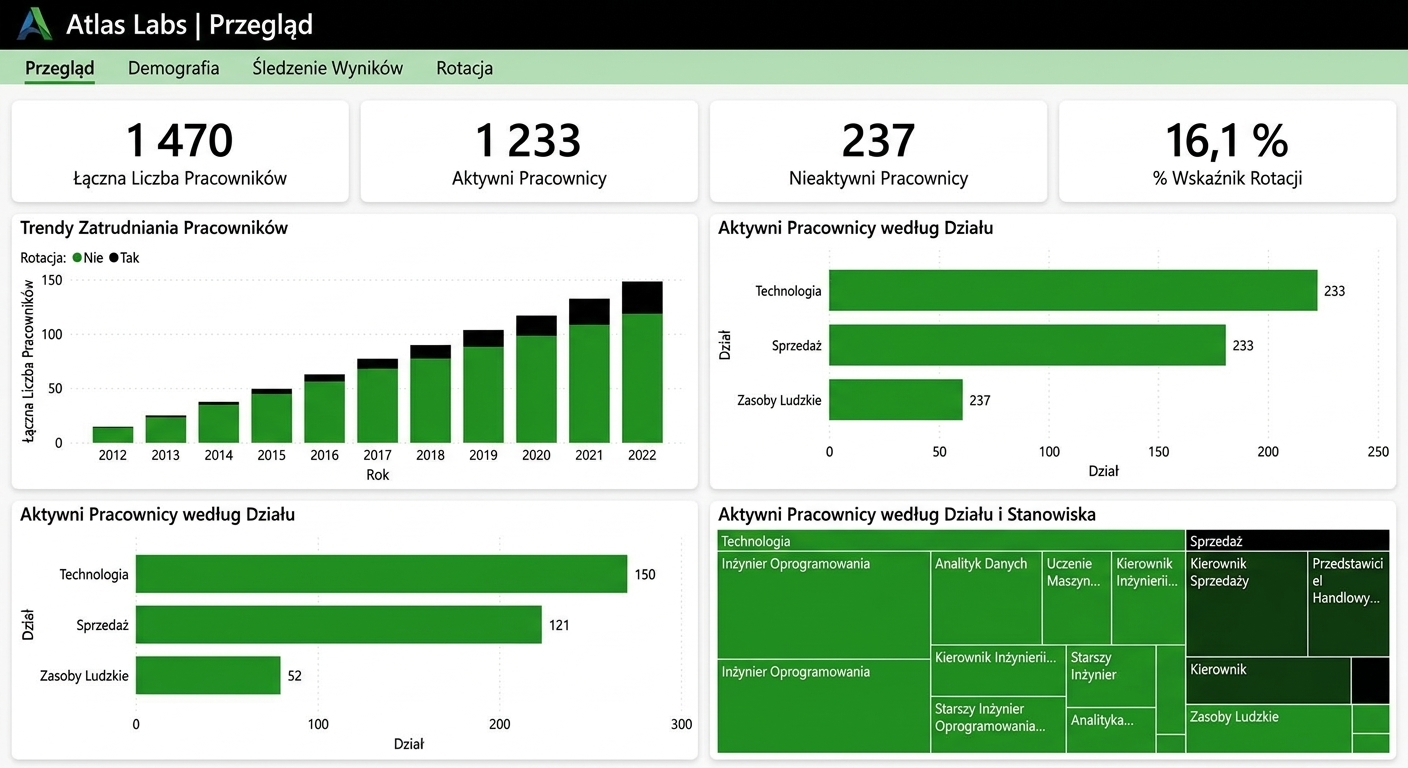
Task: Click the 2019 label on the year axis
Action: pos(483,455)
